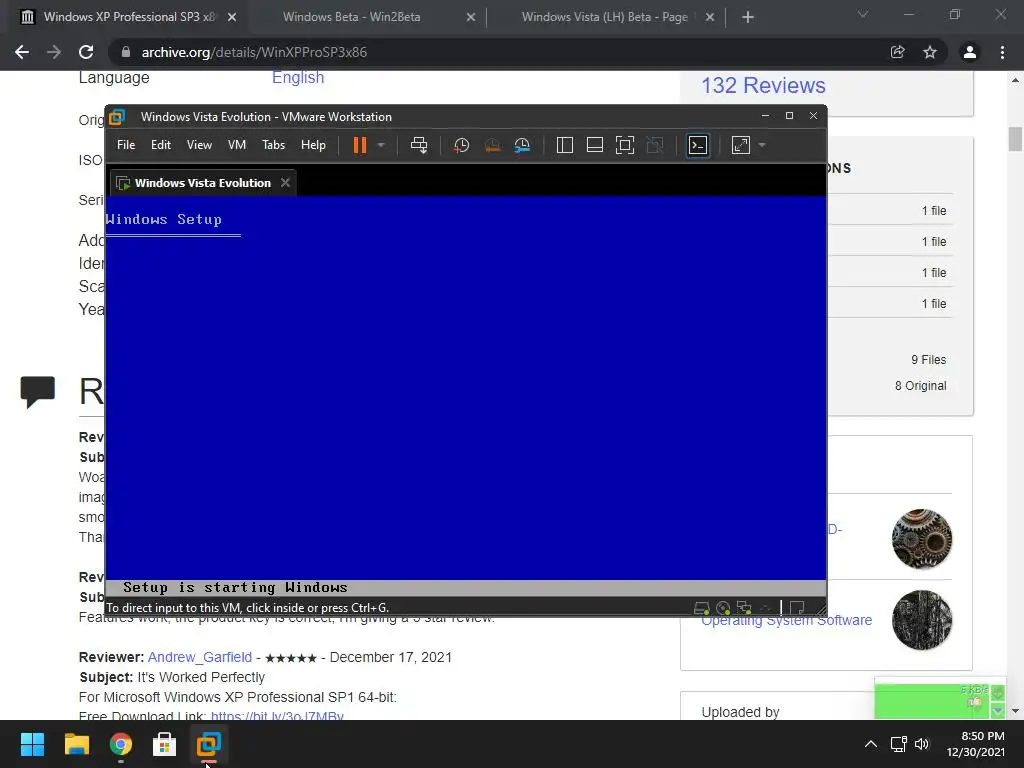Enter VMware full screen mode
Screen dimensions: 1024x768
[x=625, y=145]
